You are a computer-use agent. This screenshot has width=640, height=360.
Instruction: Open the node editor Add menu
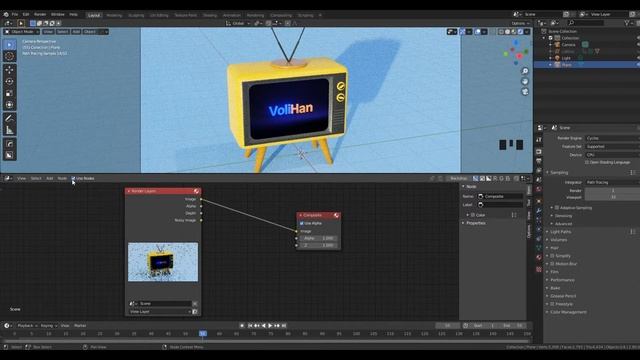coord(49,178)
